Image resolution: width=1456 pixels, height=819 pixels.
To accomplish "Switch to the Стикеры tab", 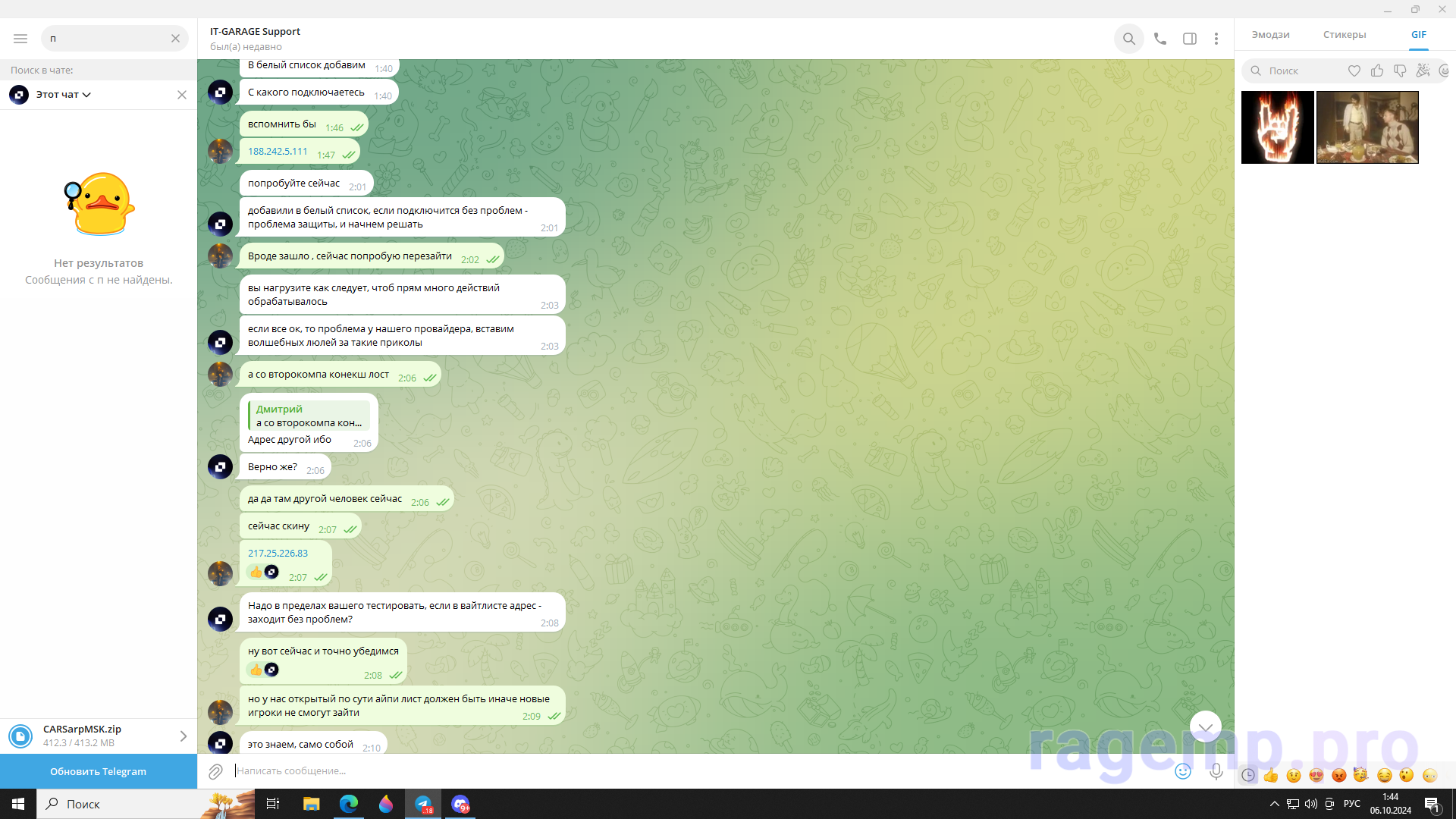I will [x=1344, y=35].
